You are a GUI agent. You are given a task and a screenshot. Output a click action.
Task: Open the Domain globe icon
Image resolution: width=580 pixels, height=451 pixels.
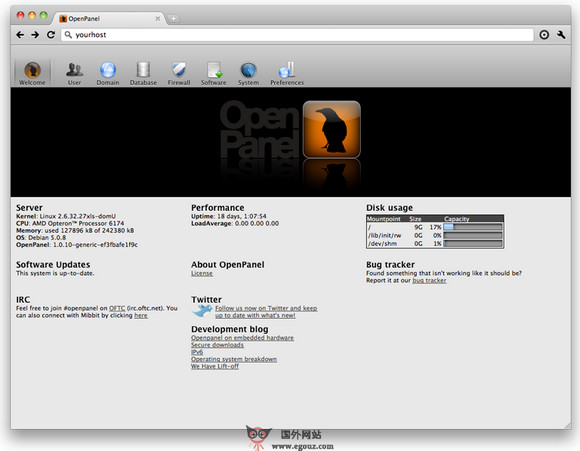[108, 70]
